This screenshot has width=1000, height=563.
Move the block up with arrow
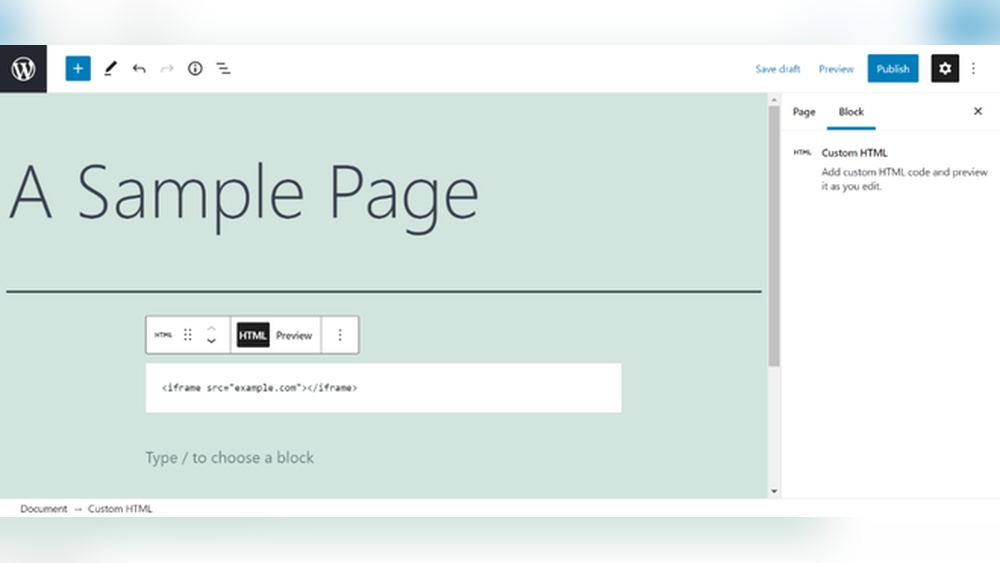tap(211, 328)
